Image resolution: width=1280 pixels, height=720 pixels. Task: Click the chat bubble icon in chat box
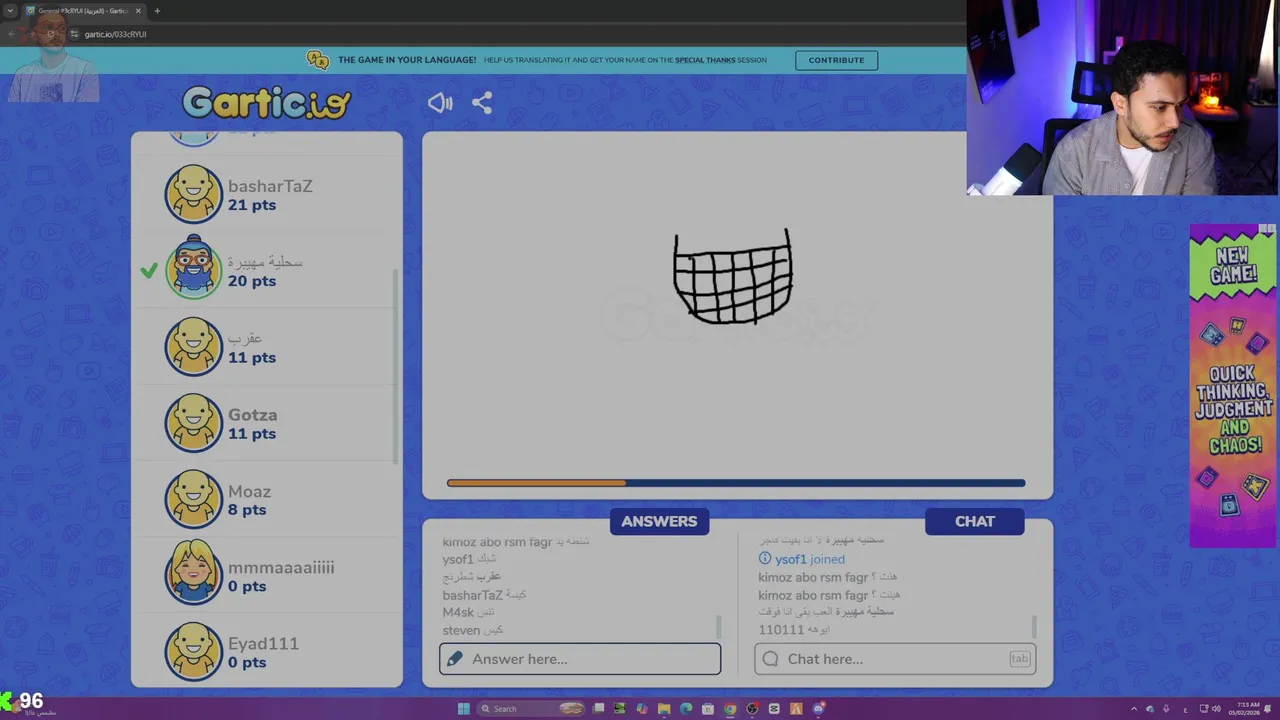pos(770,659)
